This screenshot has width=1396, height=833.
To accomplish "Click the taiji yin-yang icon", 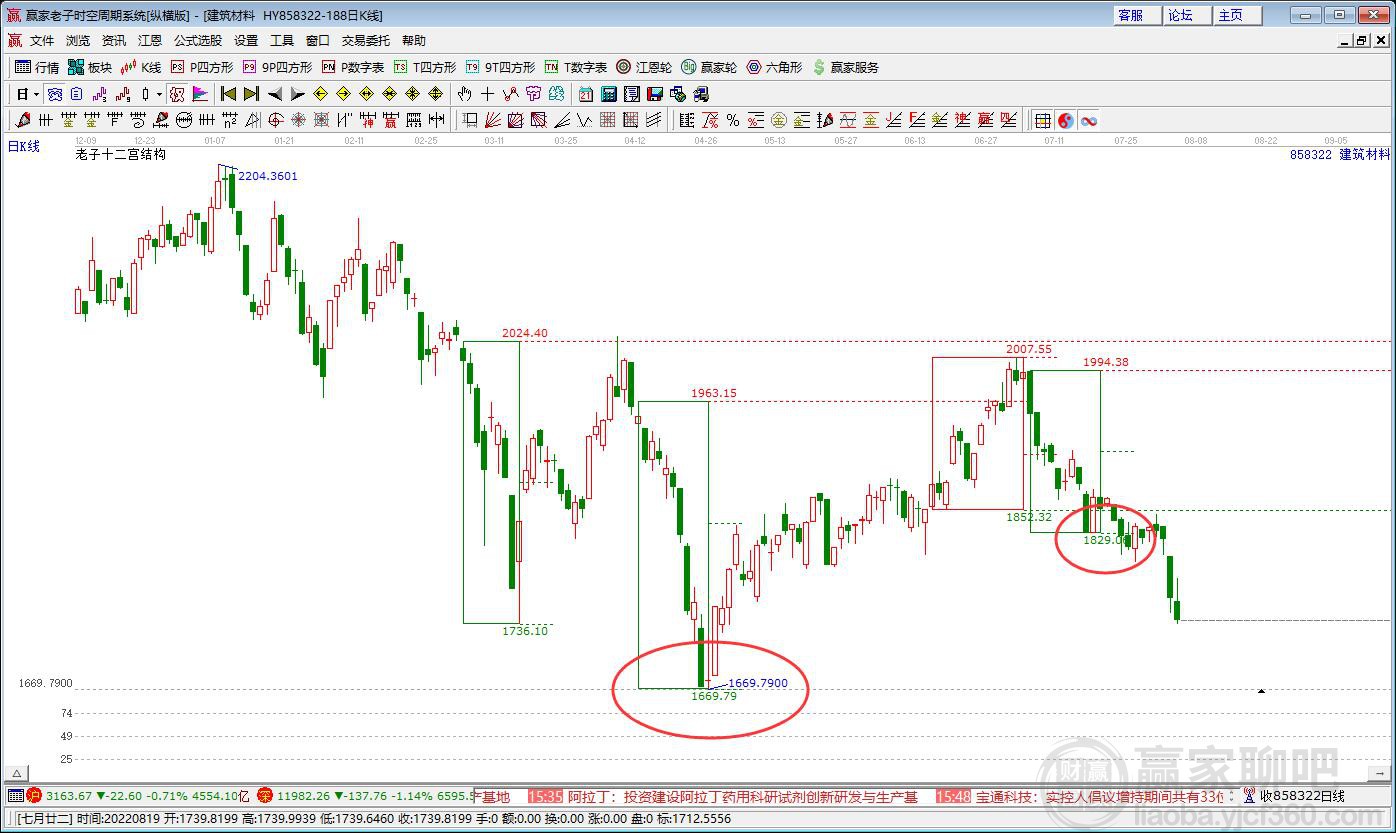I will 1066,120.
